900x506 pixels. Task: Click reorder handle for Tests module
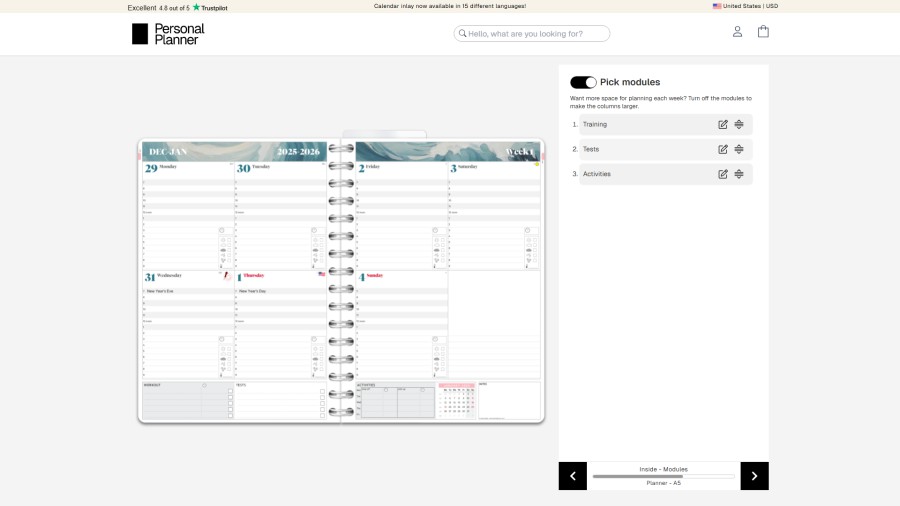pos(739,150)
